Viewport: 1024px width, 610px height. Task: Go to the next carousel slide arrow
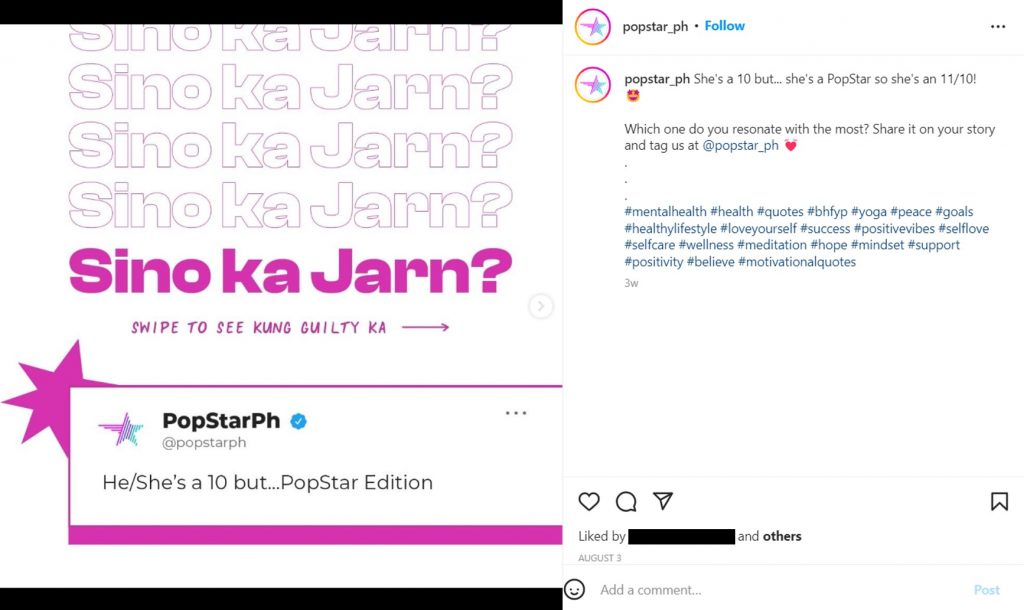coord(540,306)
